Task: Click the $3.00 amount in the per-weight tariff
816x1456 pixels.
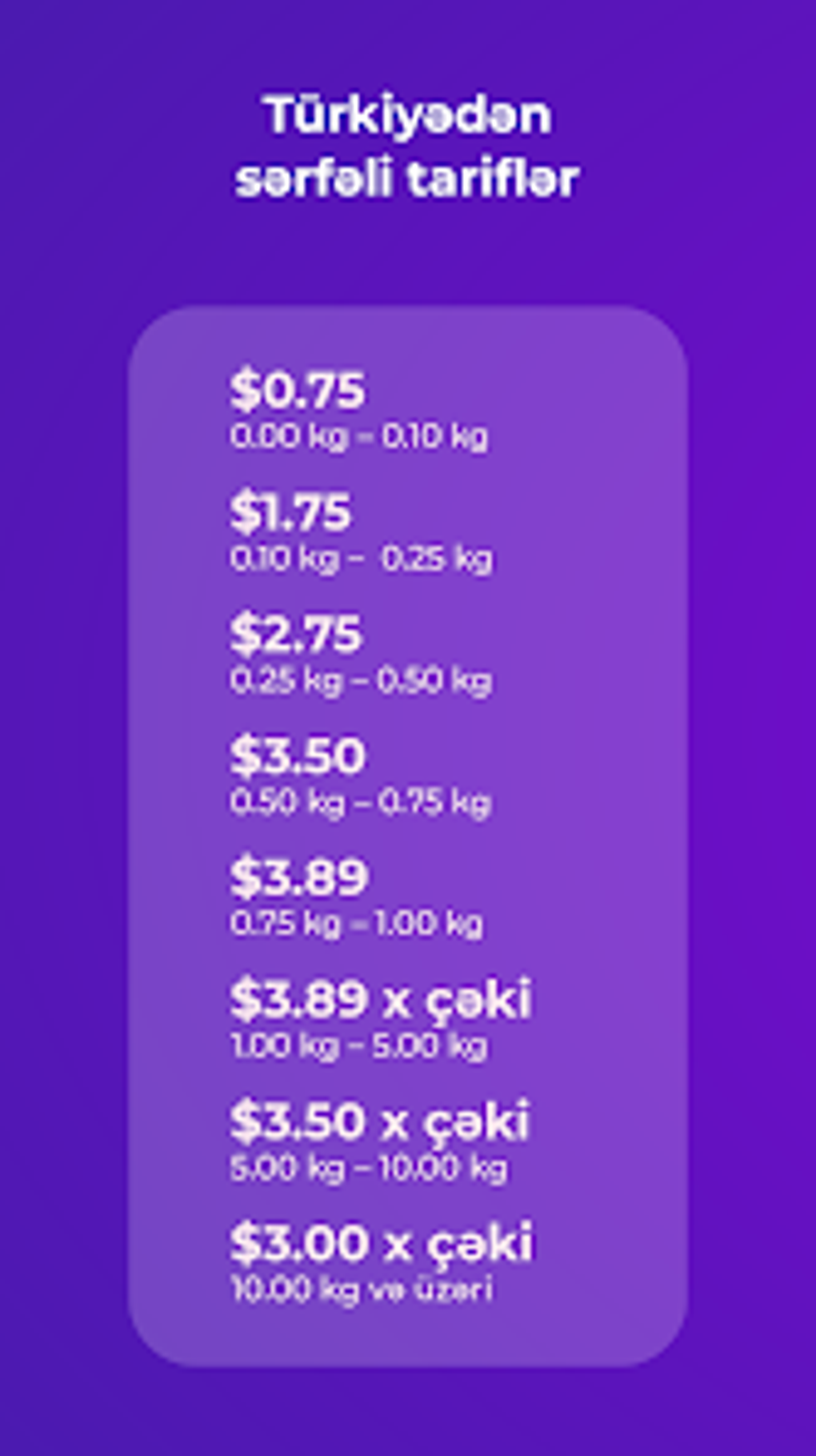Action: (299, 1243)
